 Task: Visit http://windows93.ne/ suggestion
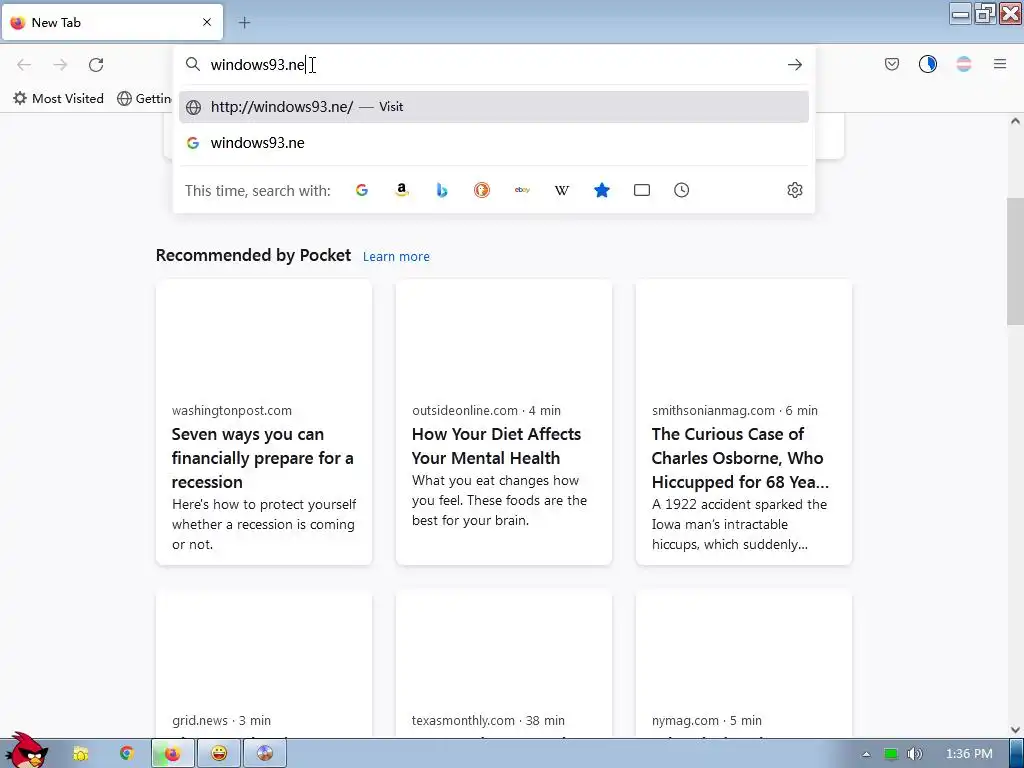pyautogui.click(x=494, y=107)
